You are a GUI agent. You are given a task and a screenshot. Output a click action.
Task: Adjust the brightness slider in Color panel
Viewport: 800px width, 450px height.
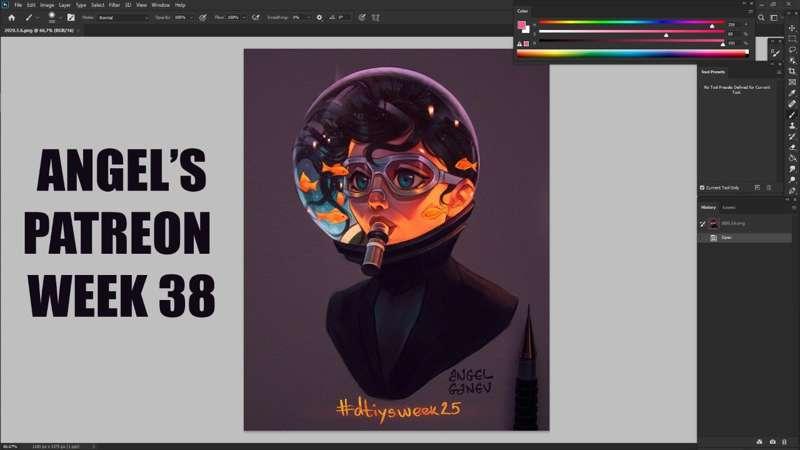[632, 43]
